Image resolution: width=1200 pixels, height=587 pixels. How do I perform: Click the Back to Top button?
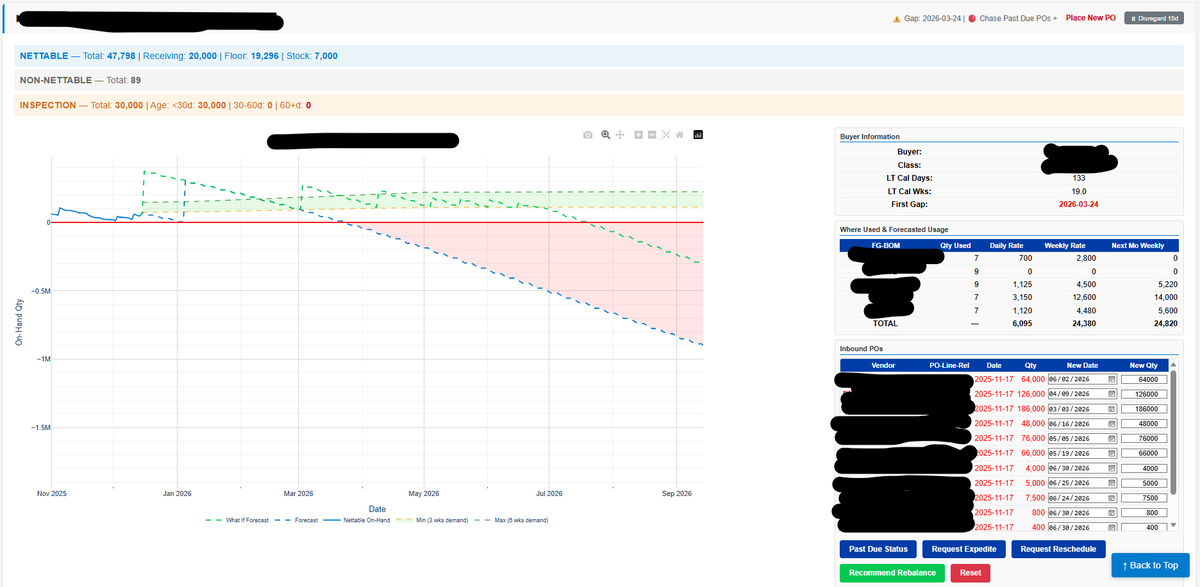[x=1151, y=565]
